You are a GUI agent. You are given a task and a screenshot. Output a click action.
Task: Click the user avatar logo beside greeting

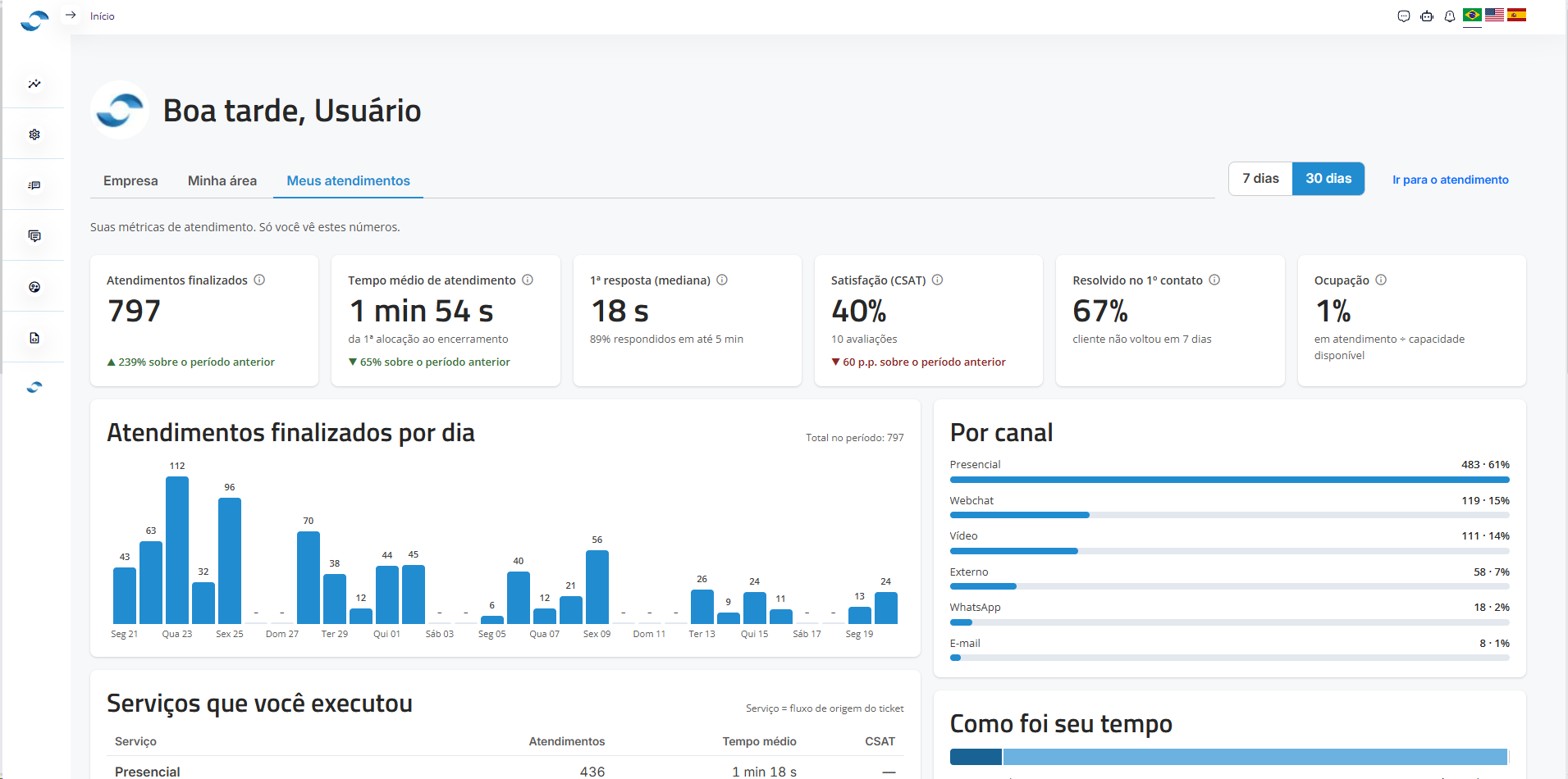(120, 110)
